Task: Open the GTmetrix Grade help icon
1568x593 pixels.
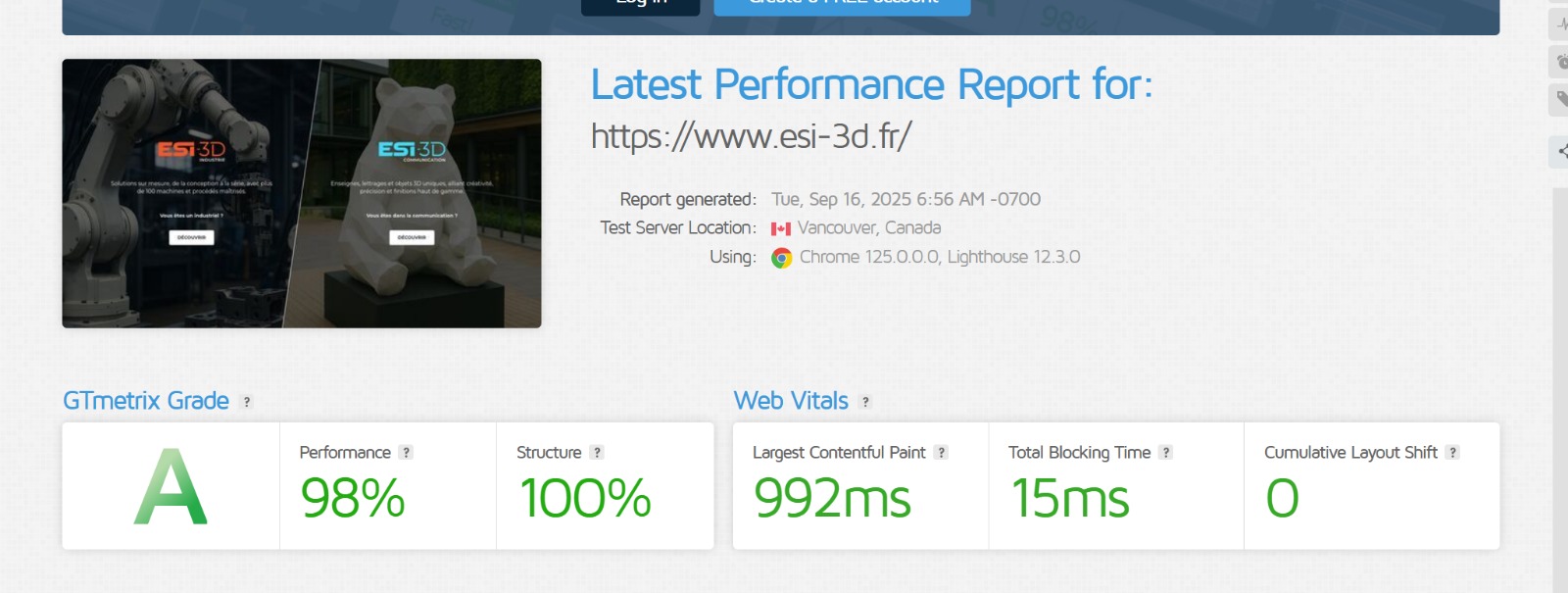Action: pos(247,402)
